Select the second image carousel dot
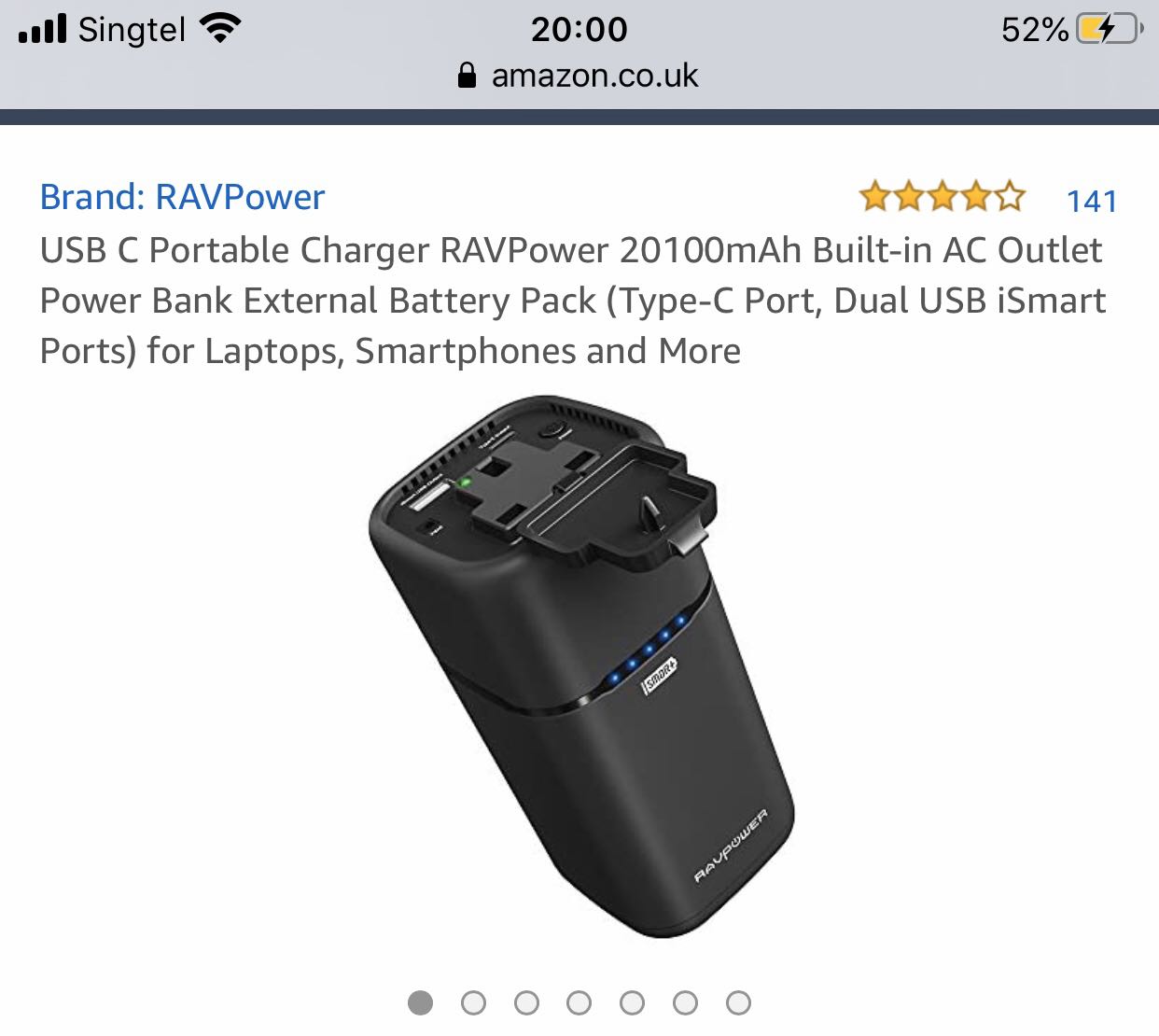1159x1036 pixels. [474, 1002]
